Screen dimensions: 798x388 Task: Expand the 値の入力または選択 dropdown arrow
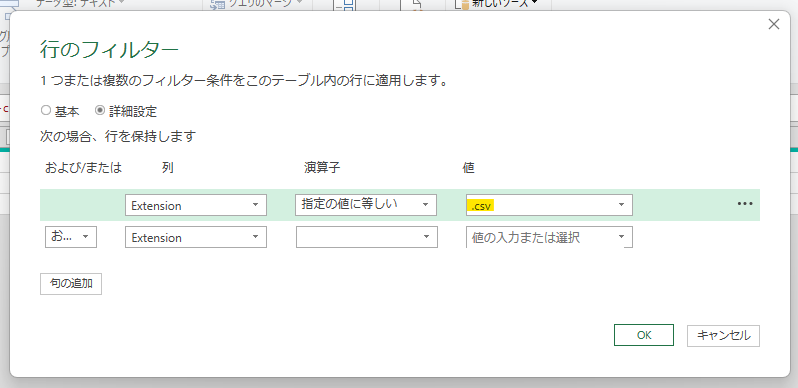pyautogui.click(x=621, y=237)
